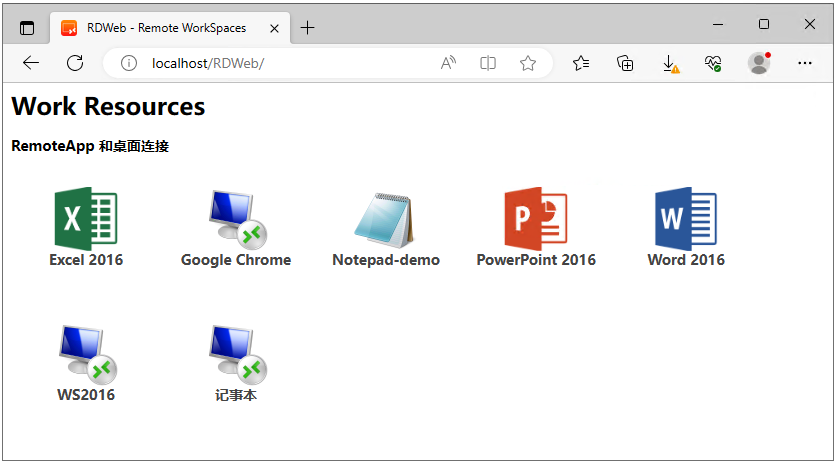The image size is (836, 463).
Task: Add this page to favorites star
Action: point(528,63)
